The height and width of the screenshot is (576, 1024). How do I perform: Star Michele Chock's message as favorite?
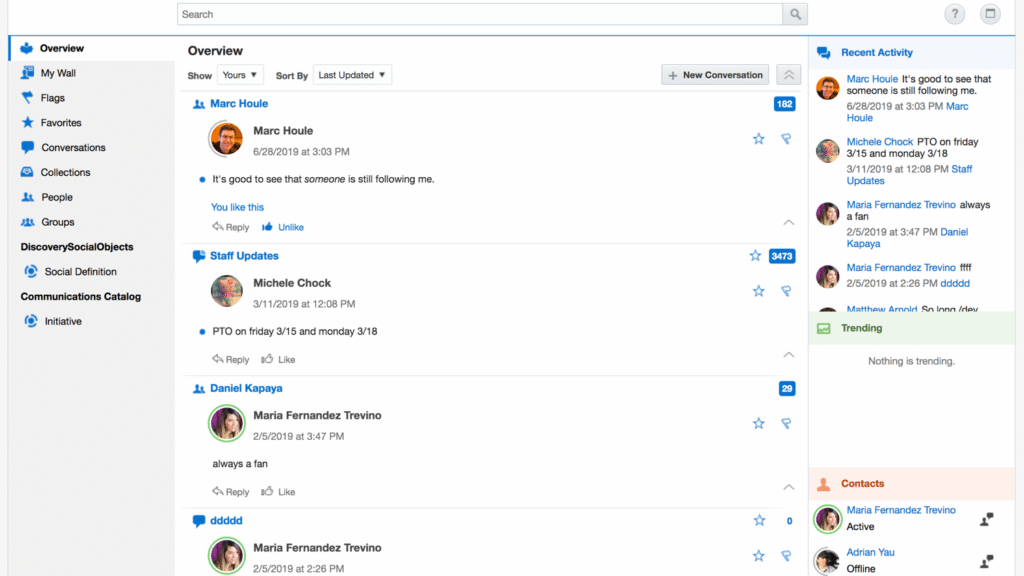(758, 291)
